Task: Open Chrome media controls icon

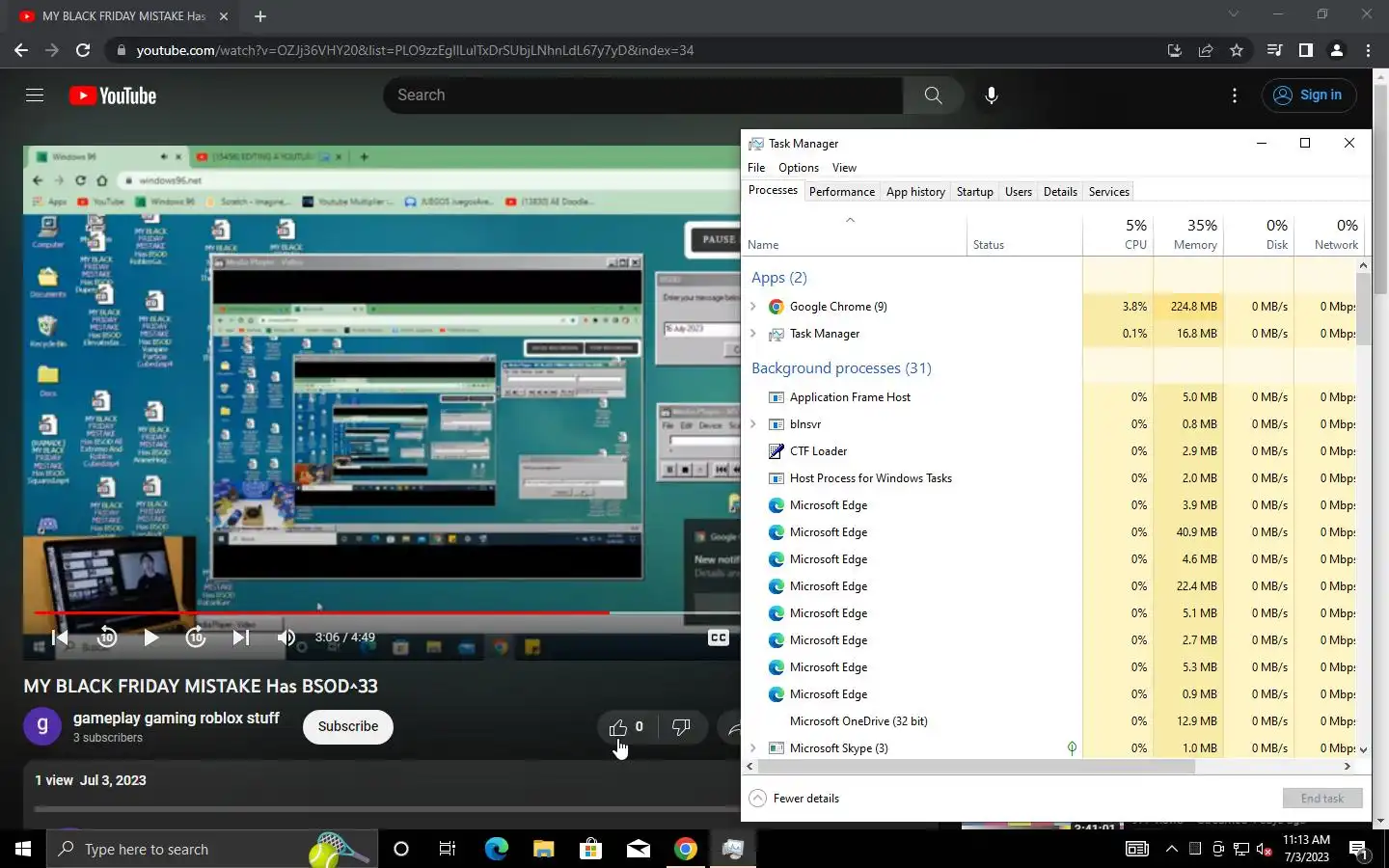Action: point(1274,50)
